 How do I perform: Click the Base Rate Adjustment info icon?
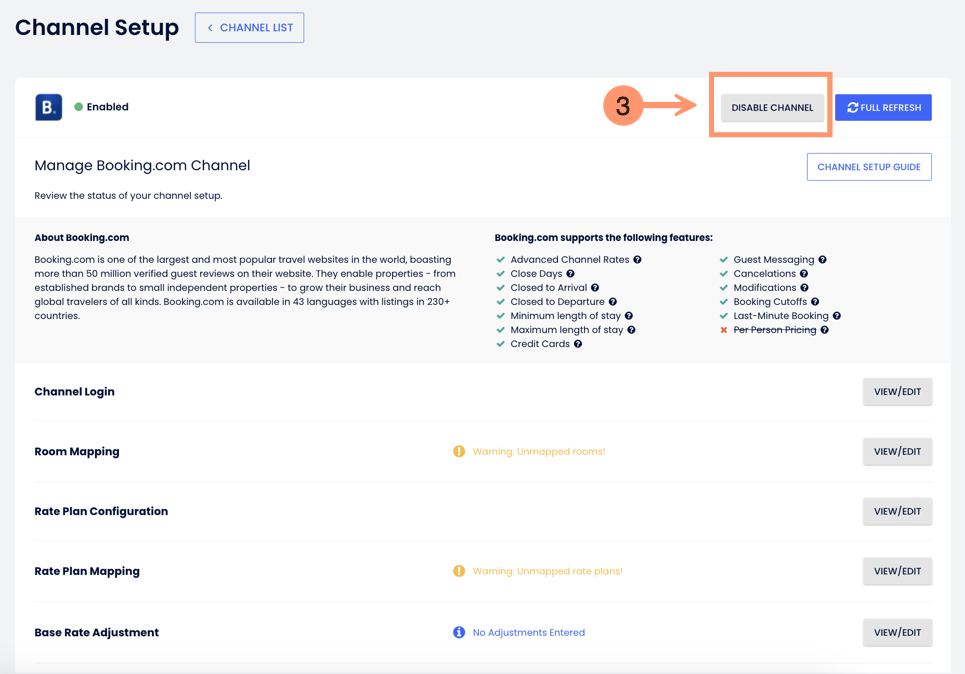(x=459, y=633)
